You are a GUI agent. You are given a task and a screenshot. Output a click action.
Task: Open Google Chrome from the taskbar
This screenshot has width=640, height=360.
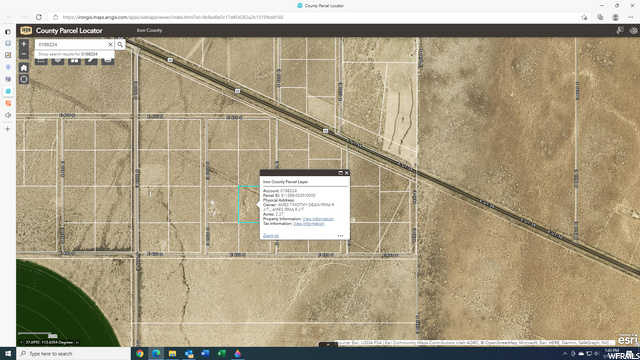click(x=140, y=353)
